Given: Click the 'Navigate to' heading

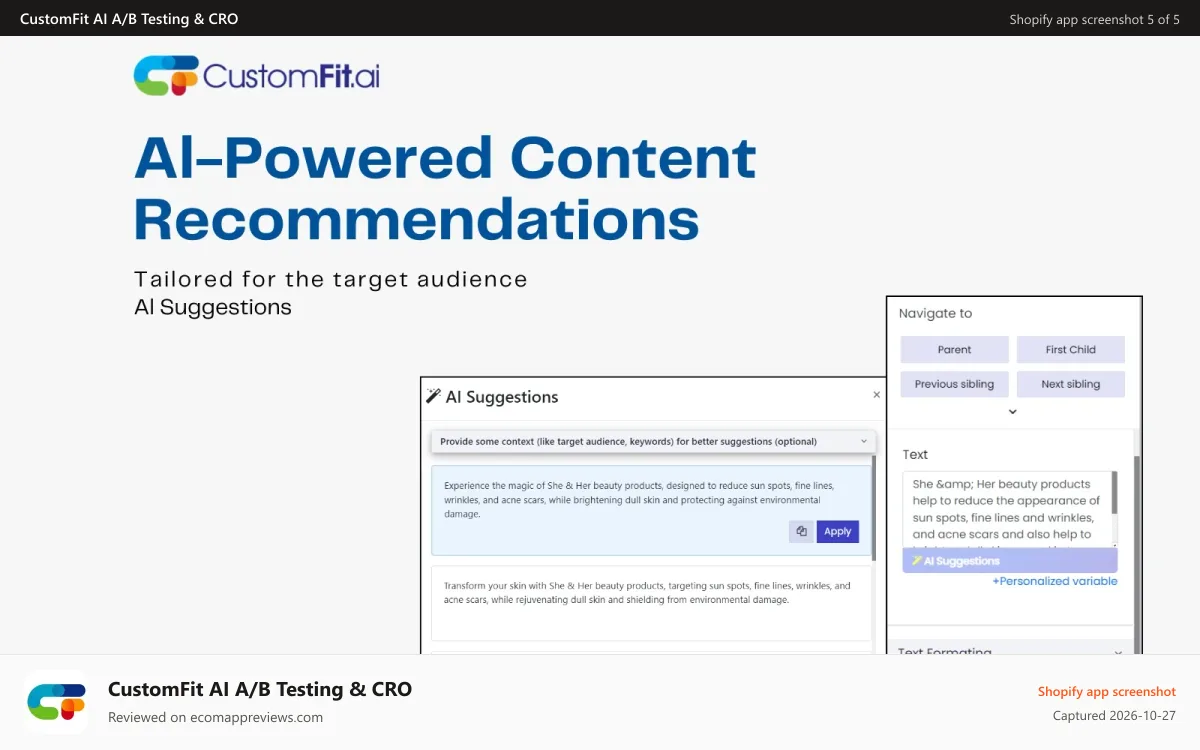Looking at the screenshot, I should click(935, 313).
